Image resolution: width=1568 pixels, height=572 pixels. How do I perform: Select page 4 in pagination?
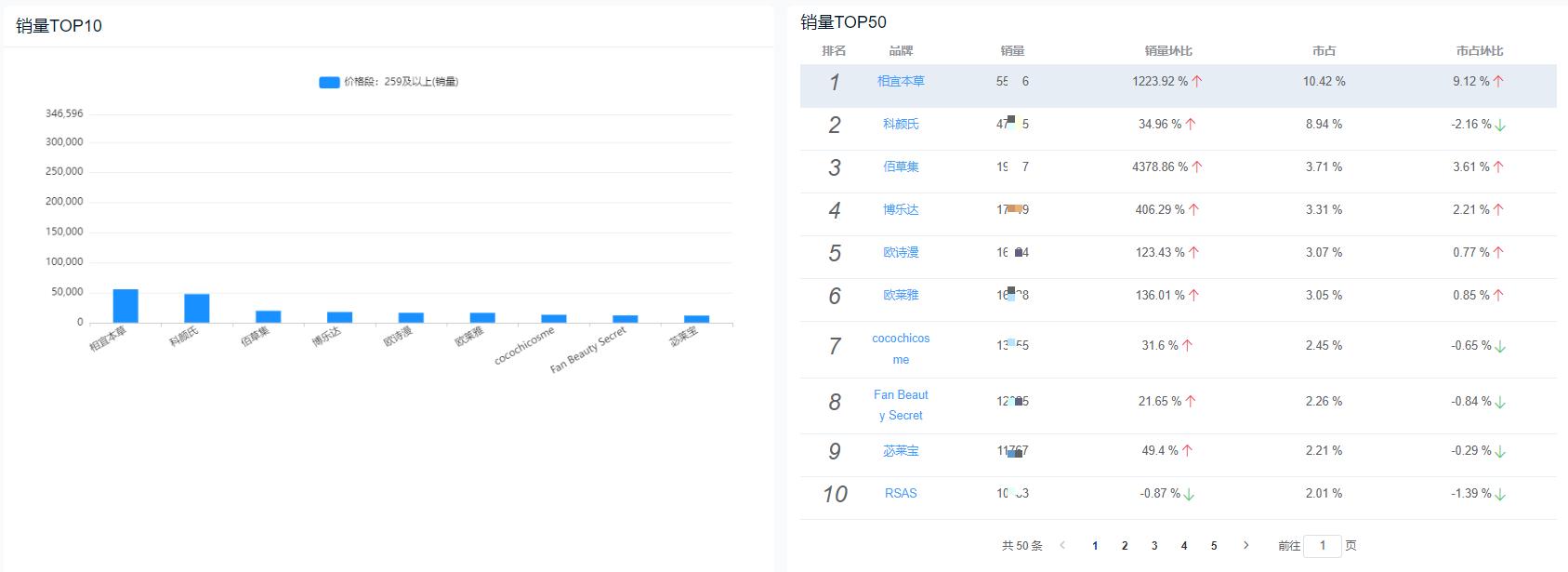click(1184, 546)
